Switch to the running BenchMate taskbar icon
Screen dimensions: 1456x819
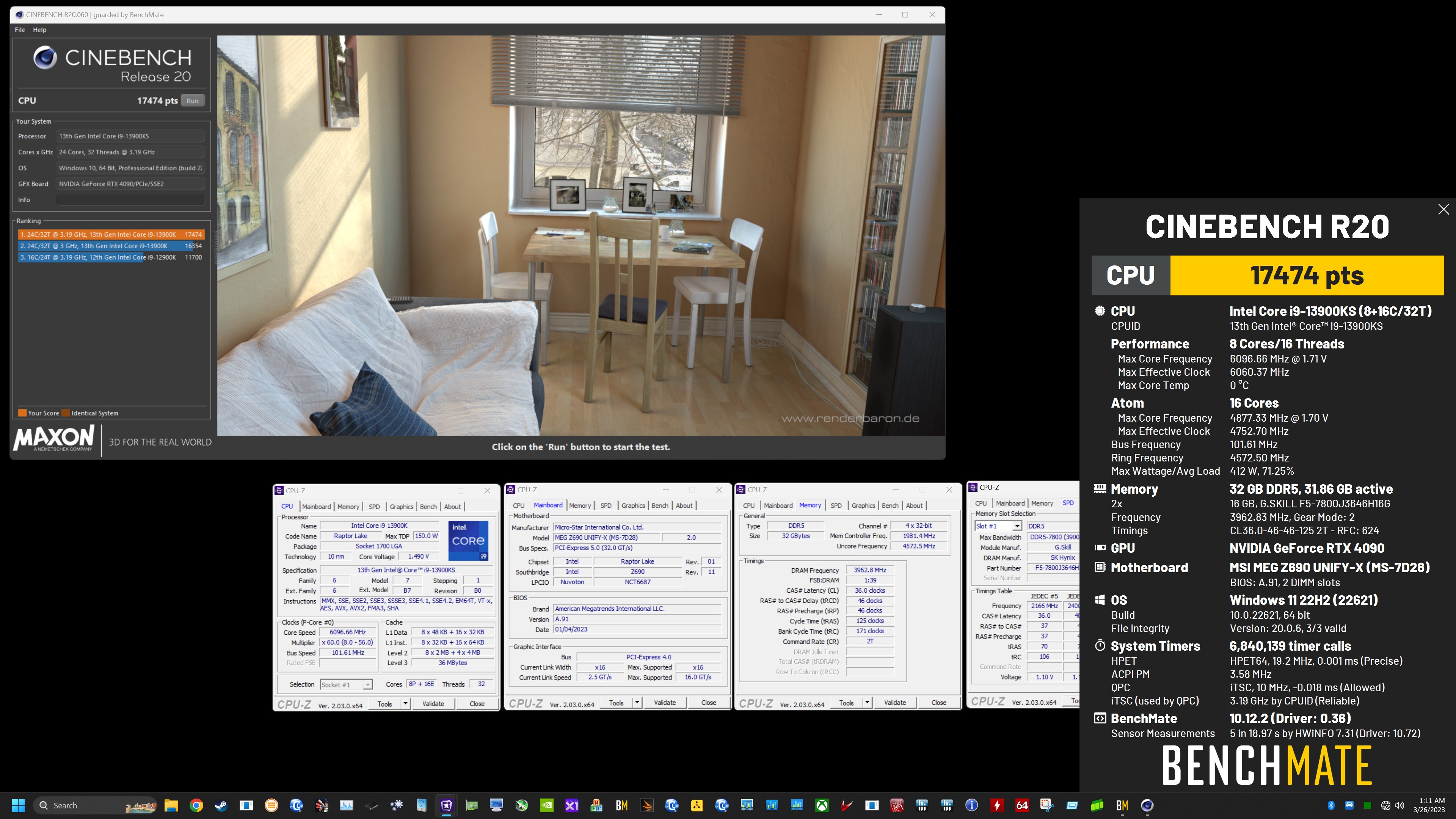coord(1122,805)
